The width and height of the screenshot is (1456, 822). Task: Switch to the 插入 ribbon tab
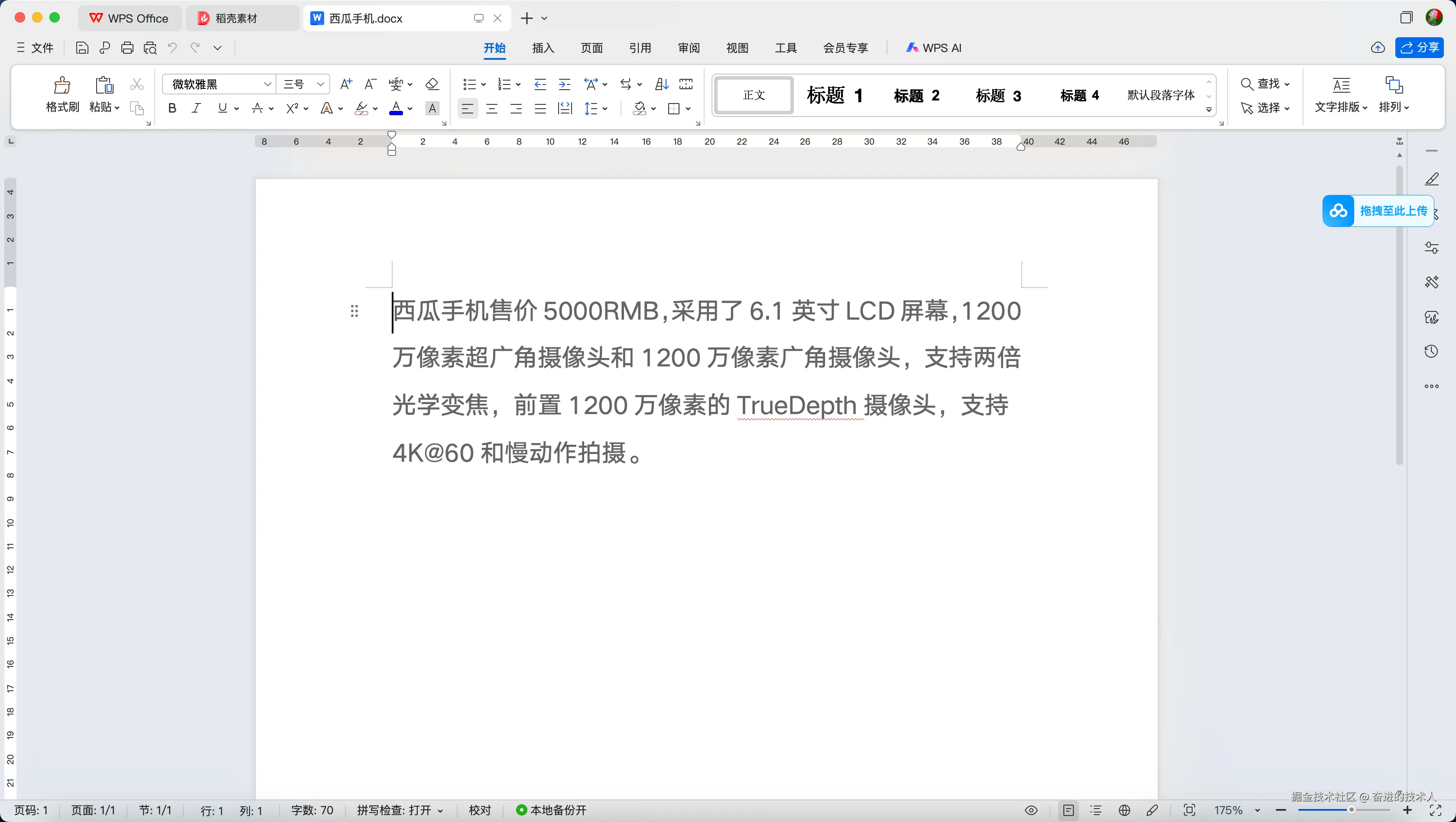tap(543, 48)
